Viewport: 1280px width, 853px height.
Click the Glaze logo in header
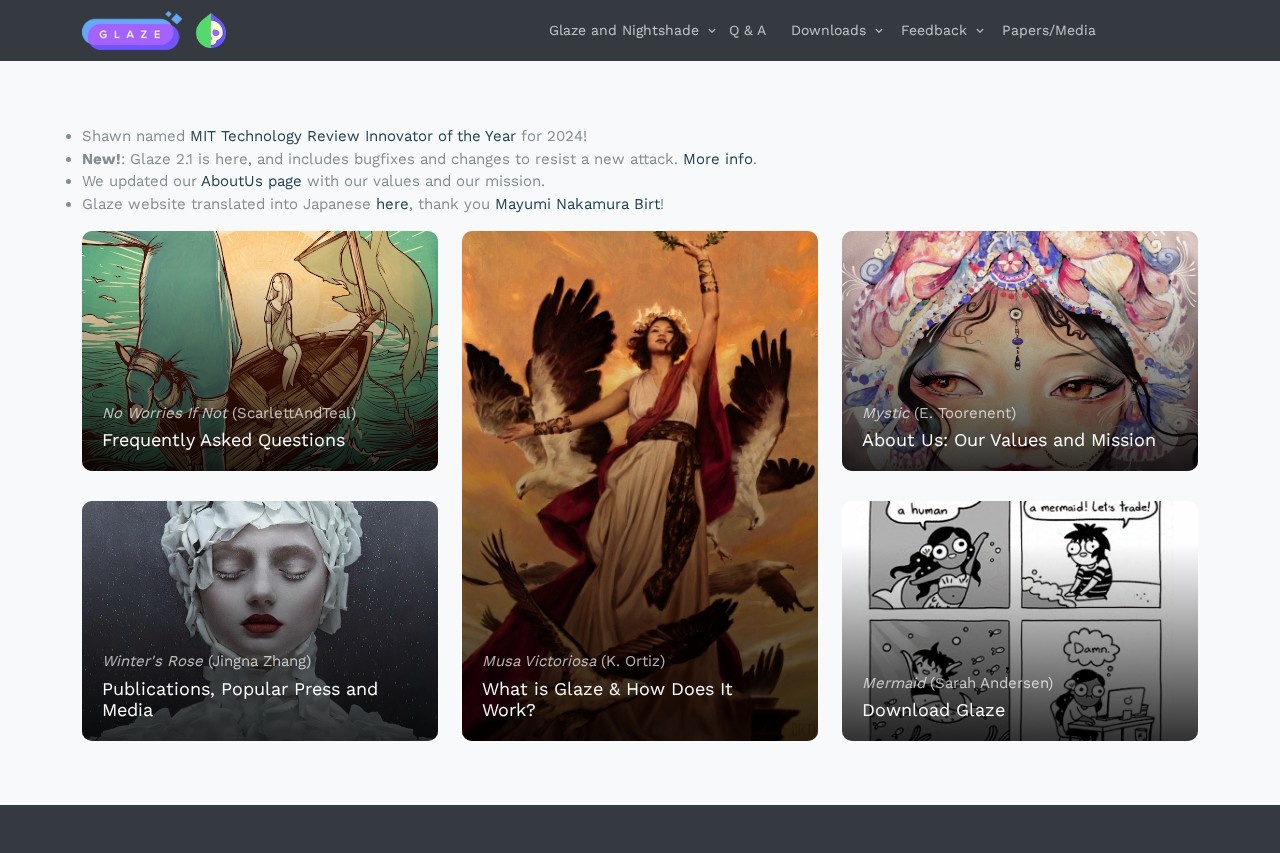[131, 32]
